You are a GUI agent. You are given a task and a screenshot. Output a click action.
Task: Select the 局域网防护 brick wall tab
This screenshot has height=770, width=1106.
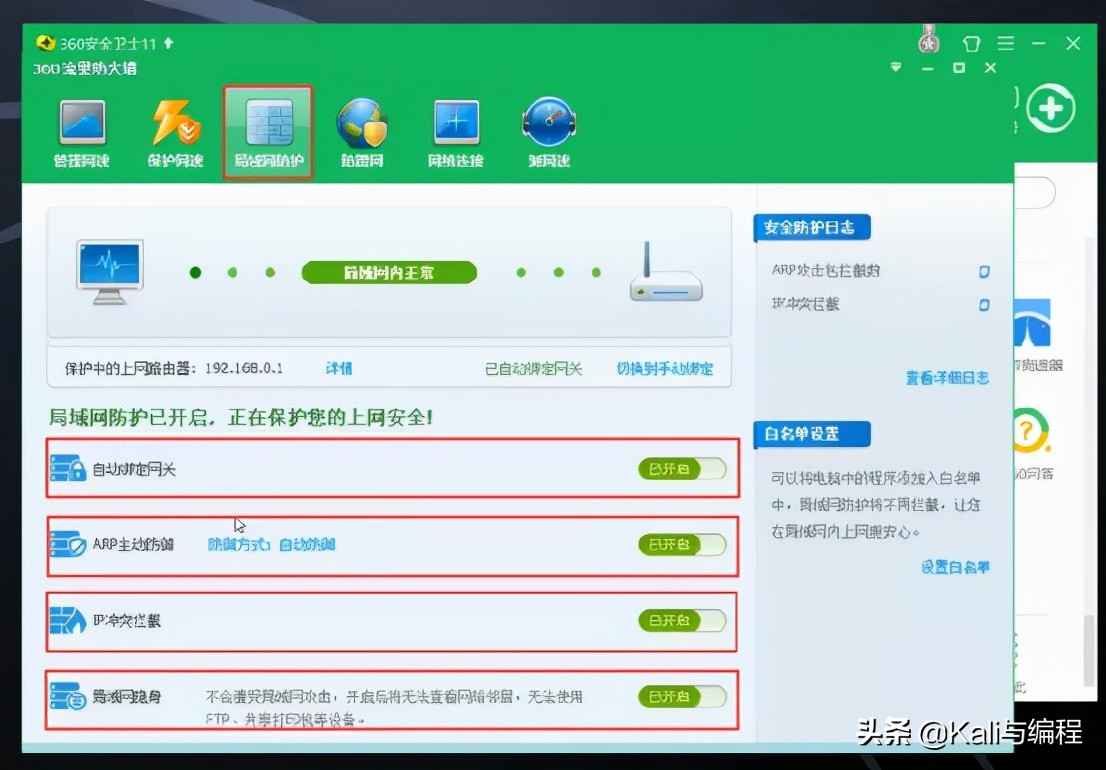coord(269,133)
